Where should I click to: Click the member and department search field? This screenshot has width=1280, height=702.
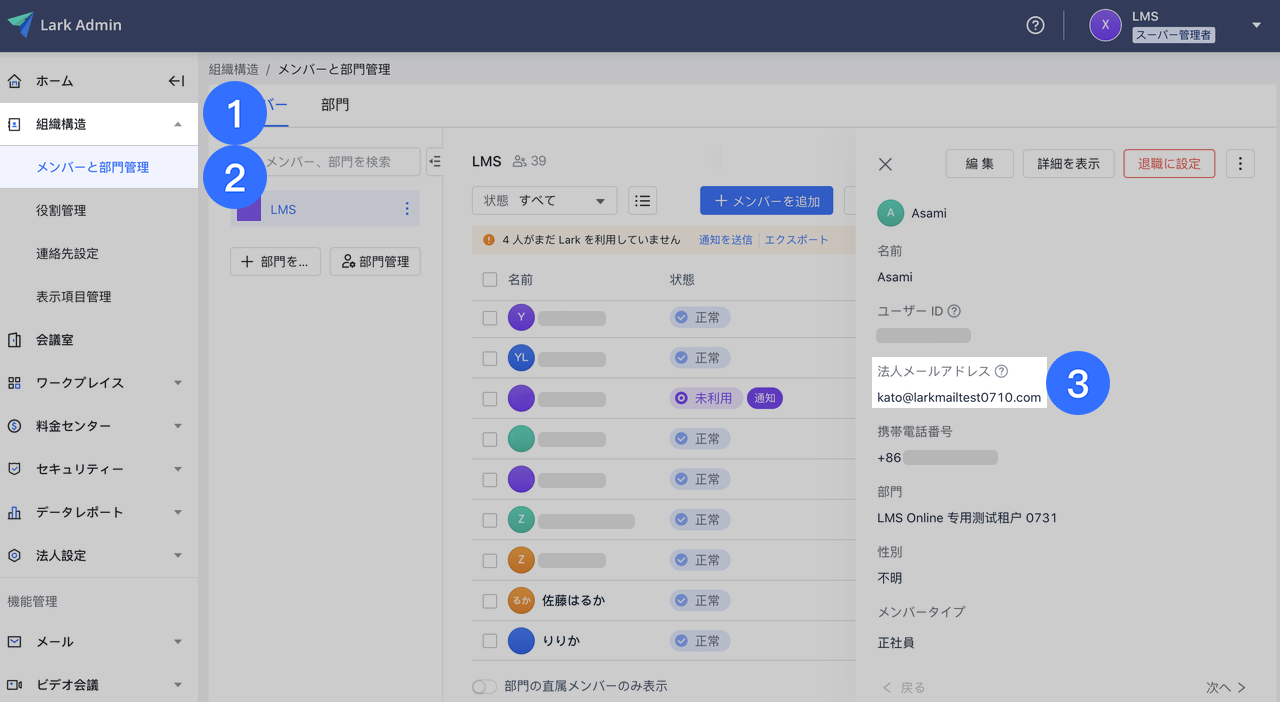coord(335,162)
